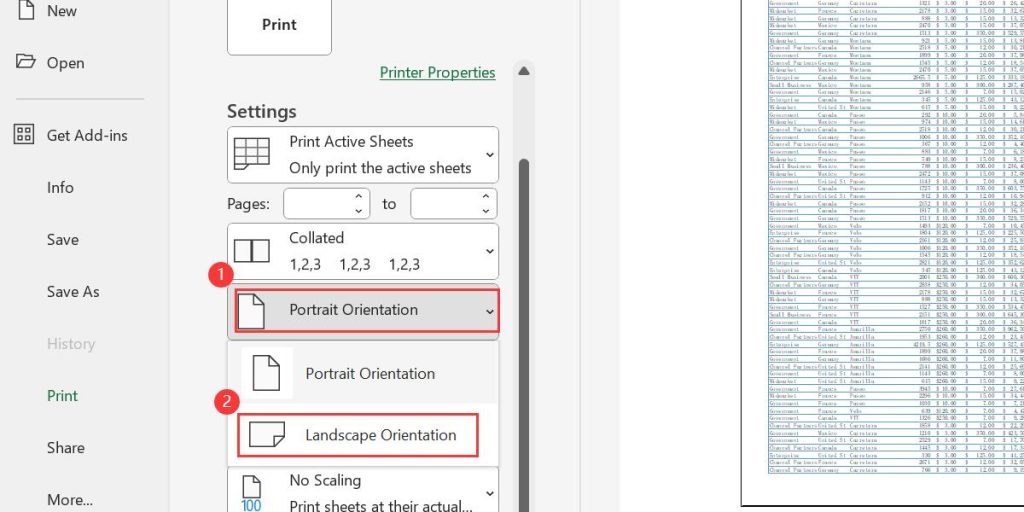Screen dimensions: 1024x512
Task: Click the Print Active Sheets table icon
Action: coord(252,154)
